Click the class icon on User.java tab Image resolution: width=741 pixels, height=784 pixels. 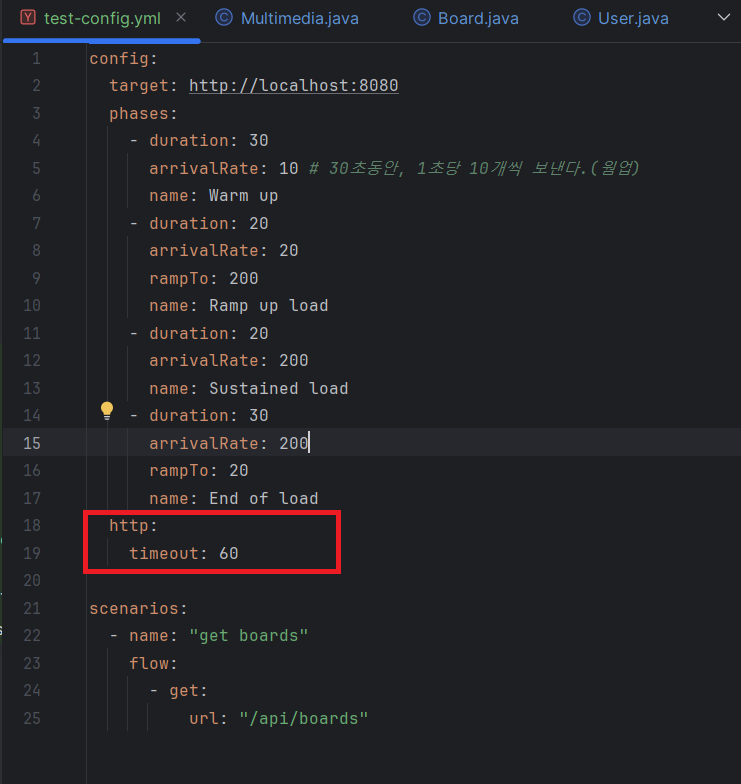pyautogui.click(x=582, y=18)
